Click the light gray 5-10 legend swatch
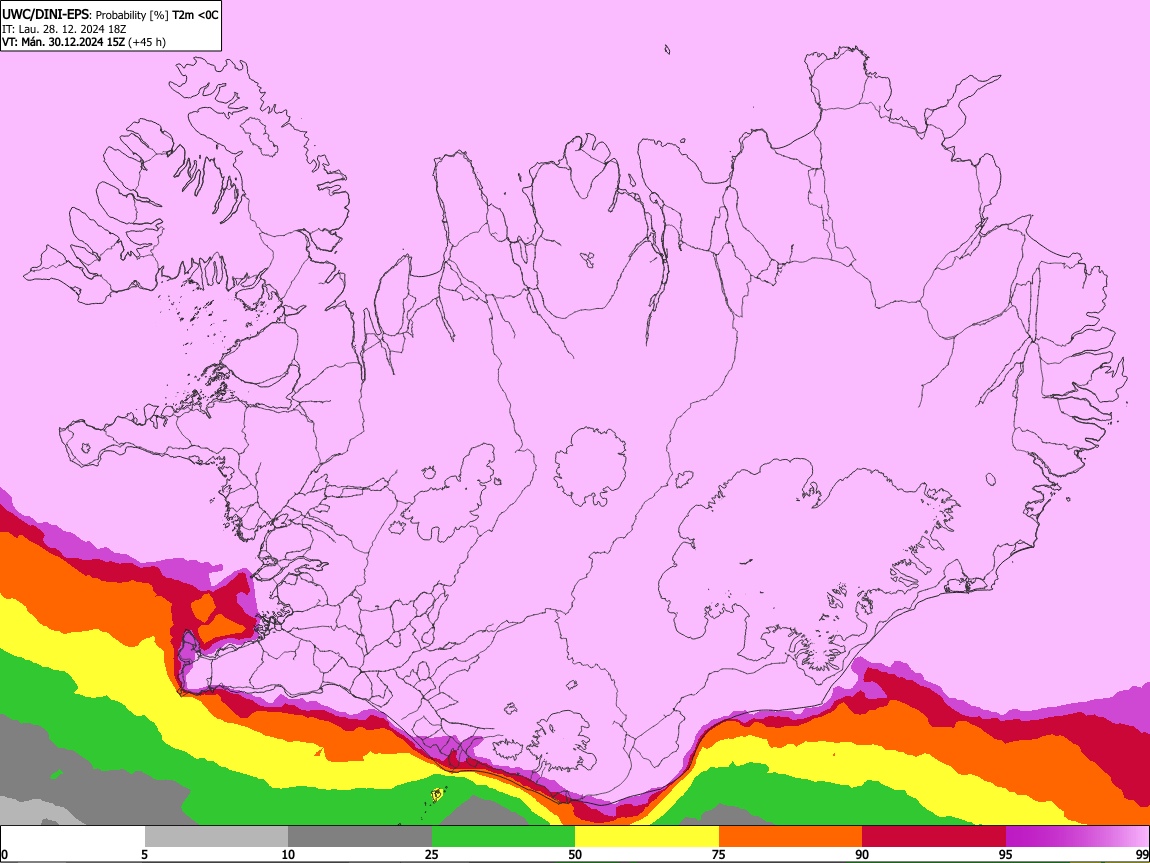The height and width of the screenshot is (863, 1150). coord(216,837)
